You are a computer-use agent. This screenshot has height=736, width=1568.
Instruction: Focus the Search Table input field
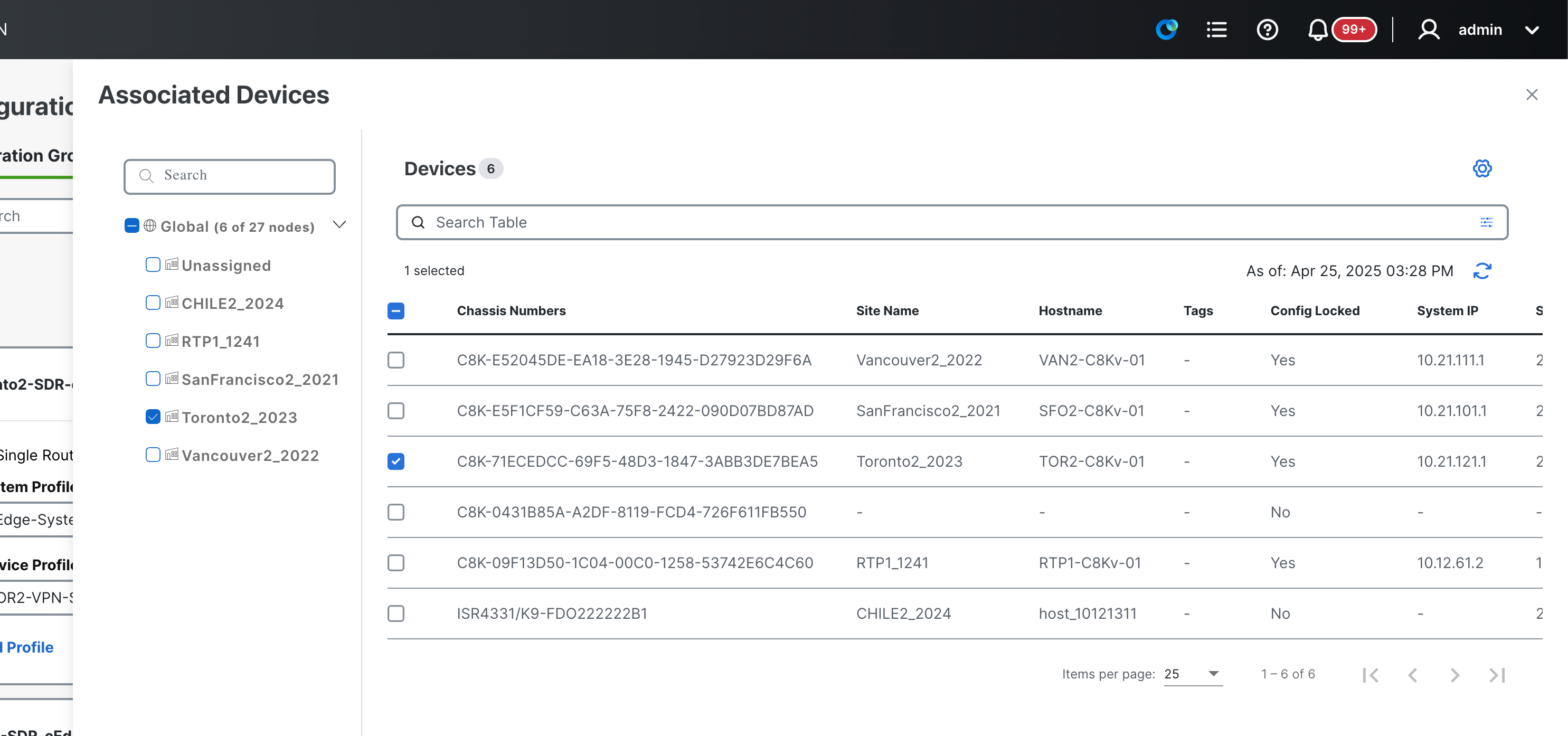point(952,222)
